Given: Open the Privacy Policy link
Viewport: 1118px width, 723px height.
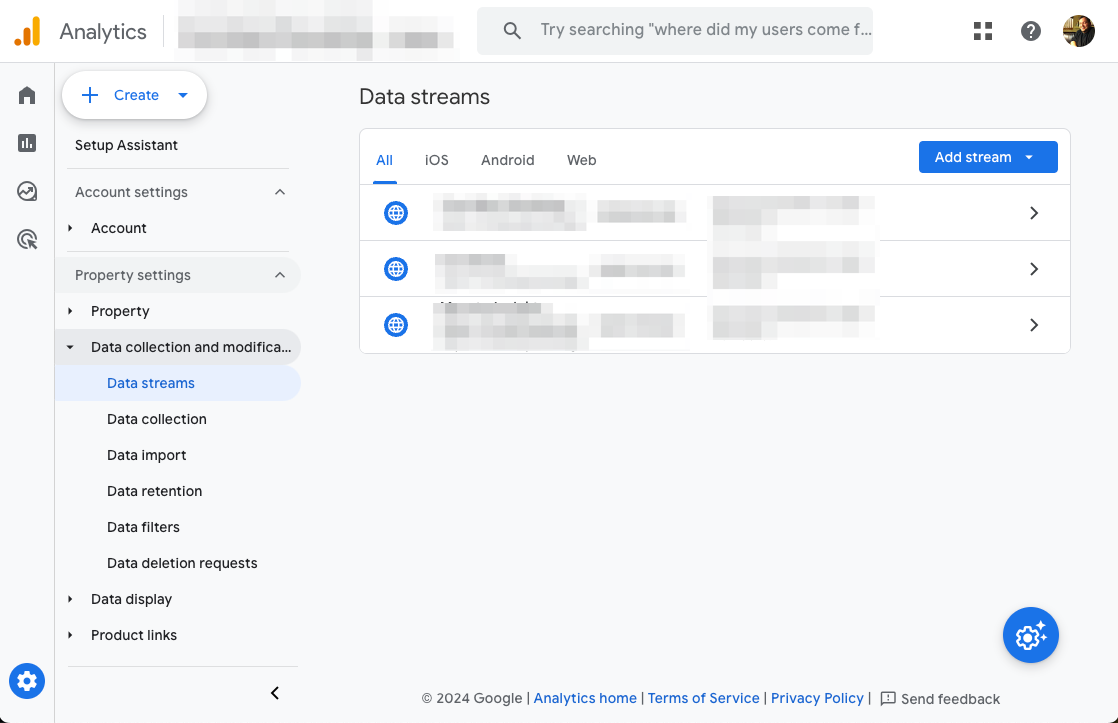Looking at the screenshot, I should coord(817,698).
